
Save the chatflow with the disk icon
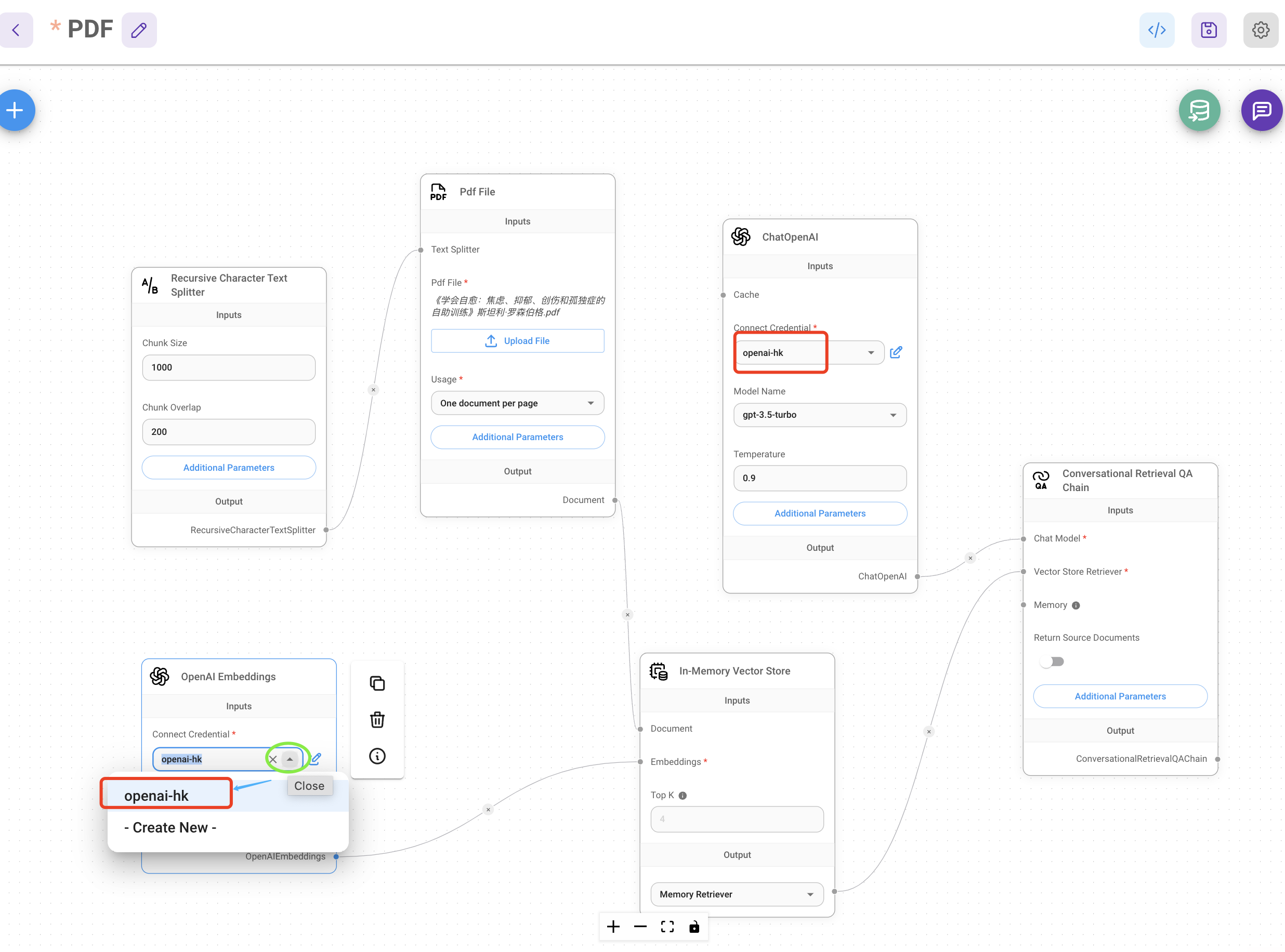[1209, 30]
